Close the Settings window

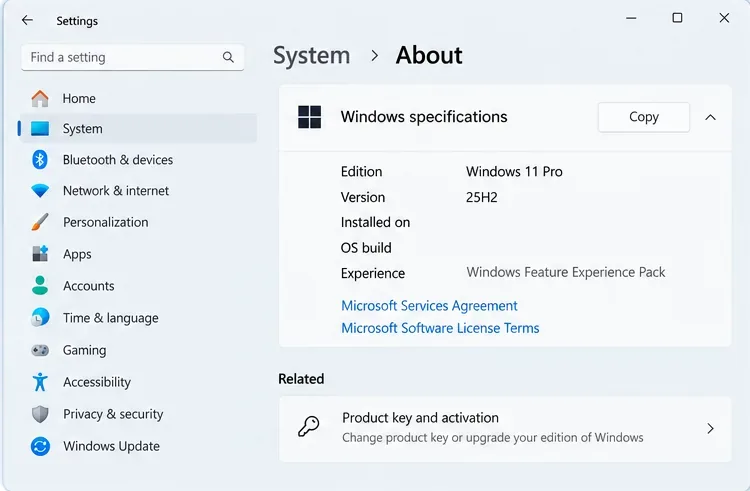pyautogui.click(x=724, y=18)
